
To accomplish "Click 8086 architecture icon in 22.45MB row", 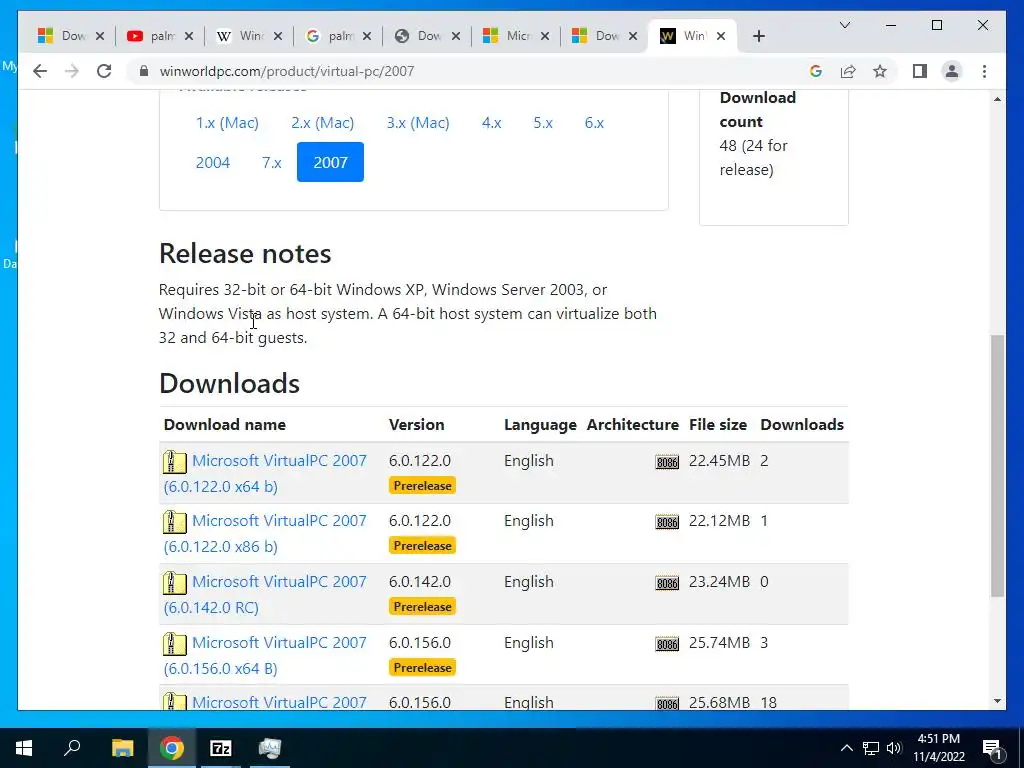I will (x=667, y=462).
